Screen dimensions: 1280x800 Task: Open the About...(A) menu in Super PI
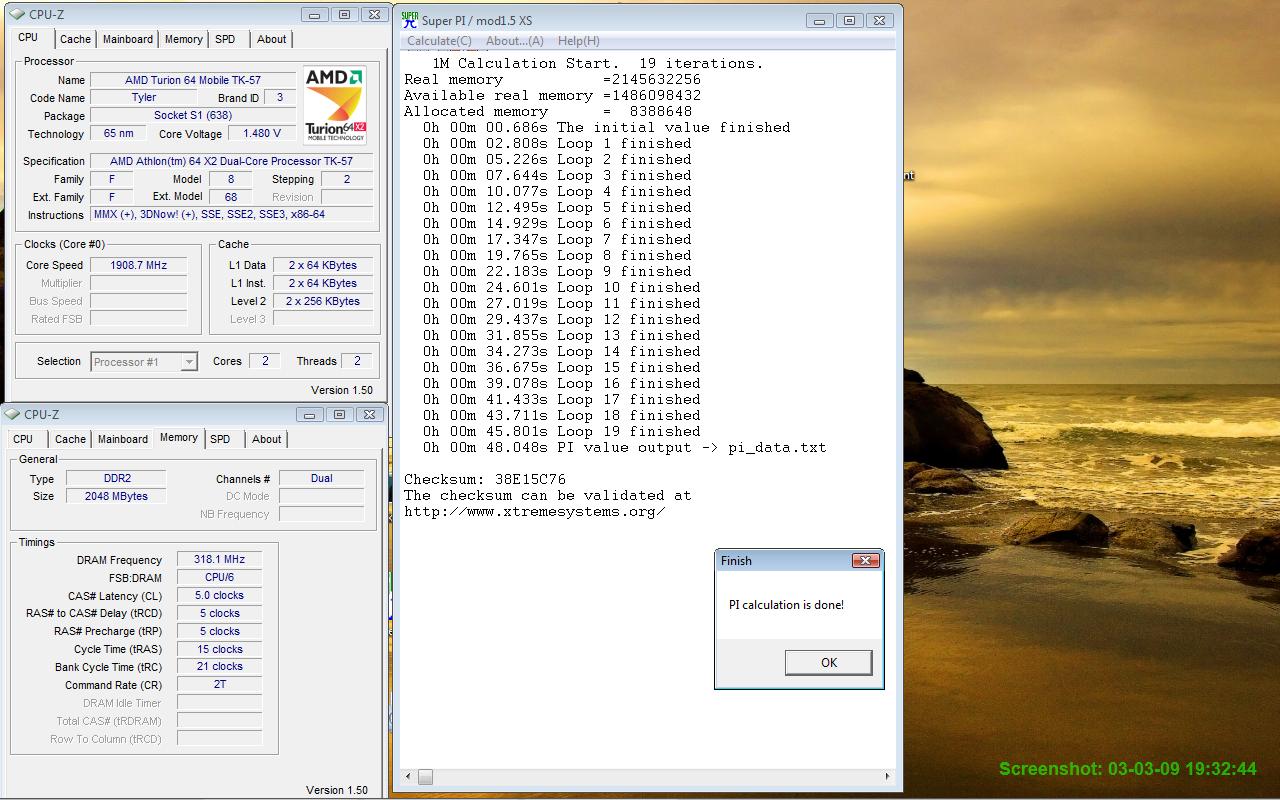coord(515,41)
